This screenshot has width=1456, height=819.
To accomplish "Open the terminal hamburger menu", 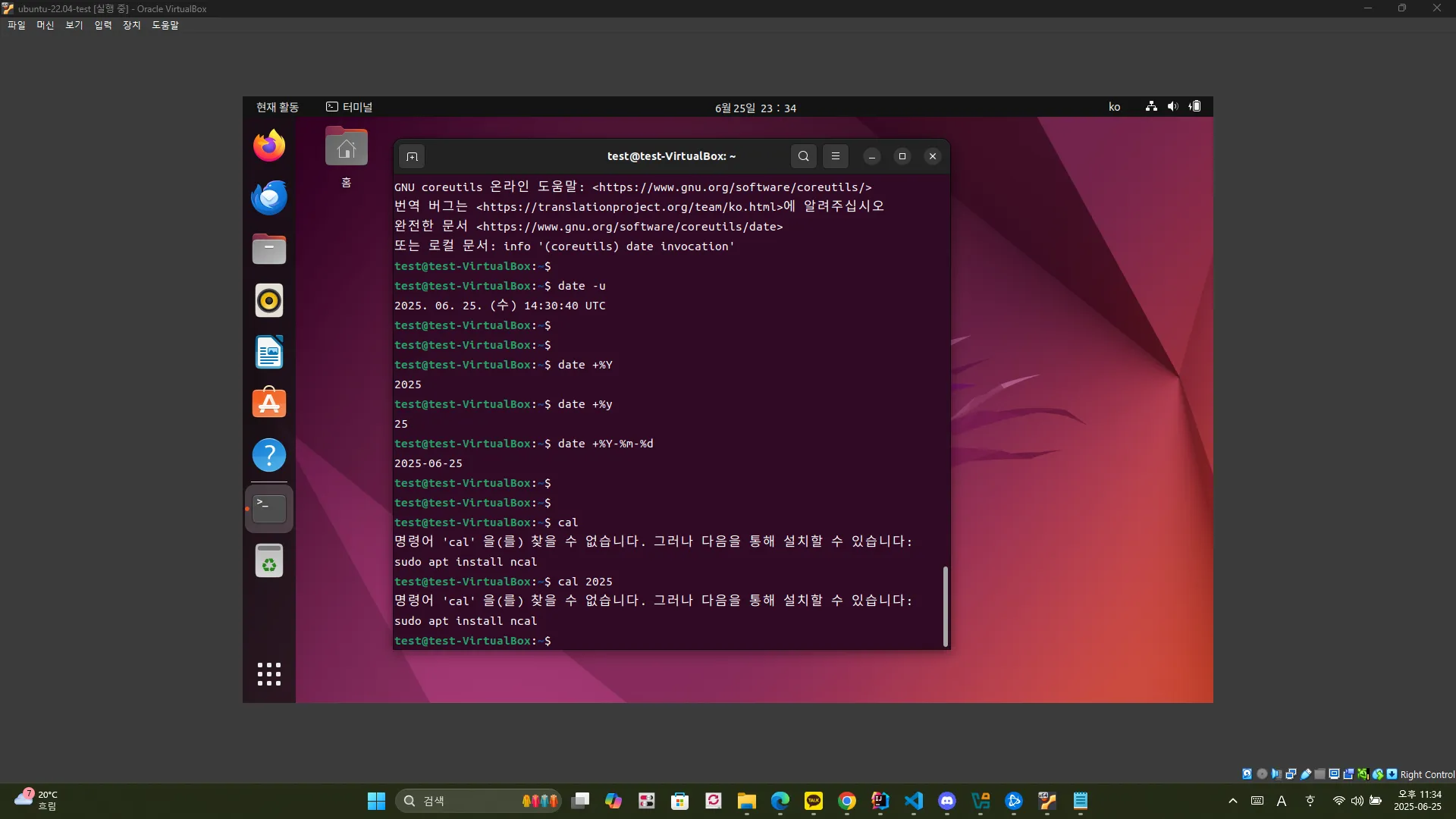I will click(x=836, y=156).
